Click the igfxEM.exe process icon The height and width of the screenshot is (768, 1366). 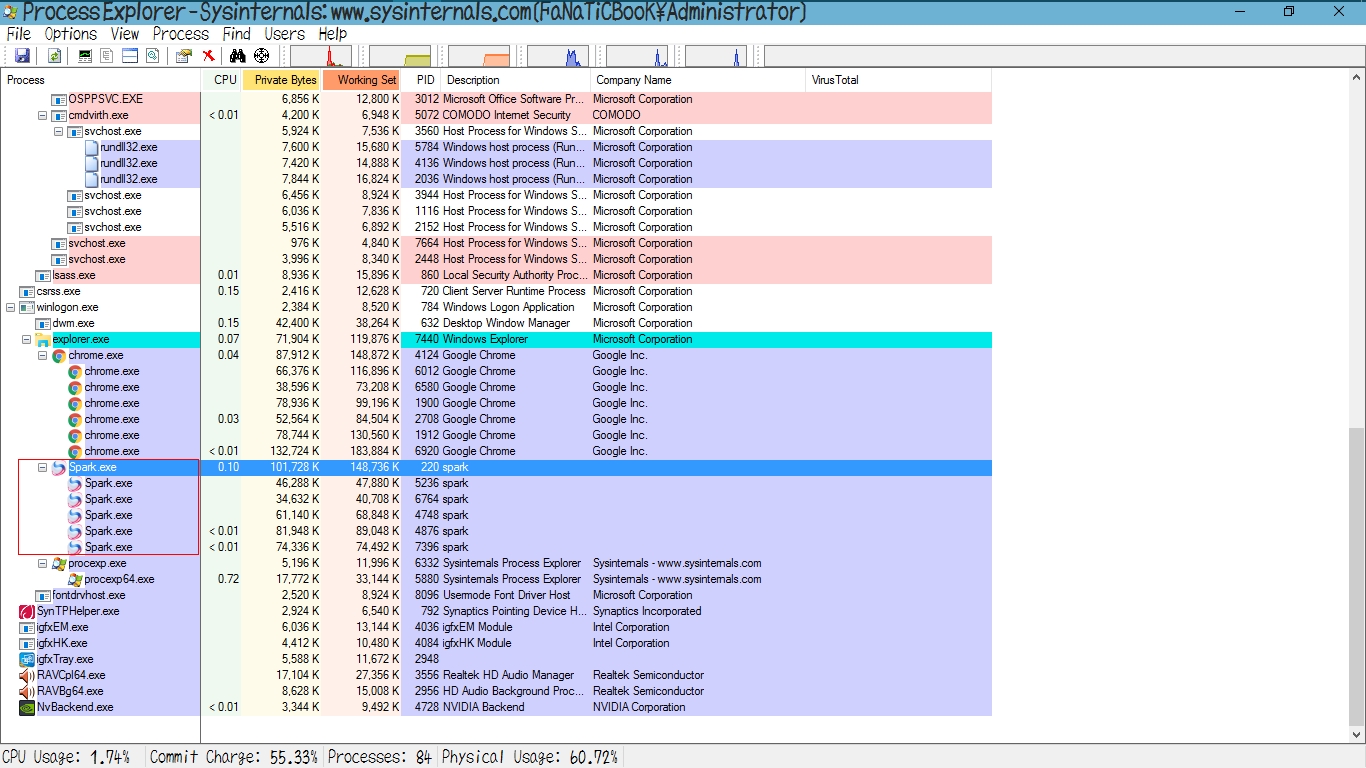pos(27,628)
